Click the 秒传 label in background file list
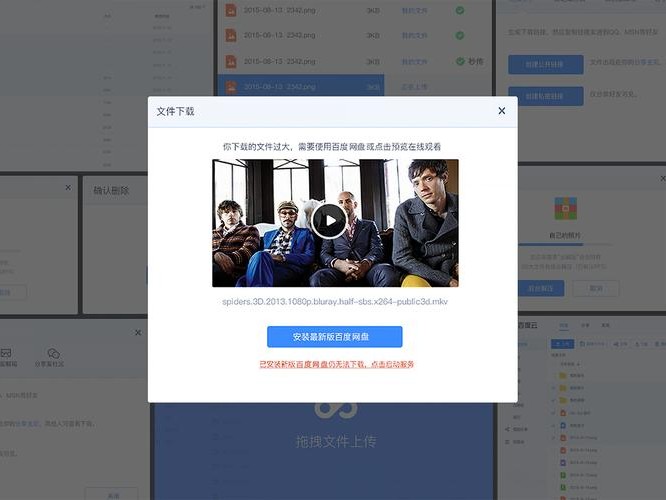666x500 pixels. coord(476,62)
